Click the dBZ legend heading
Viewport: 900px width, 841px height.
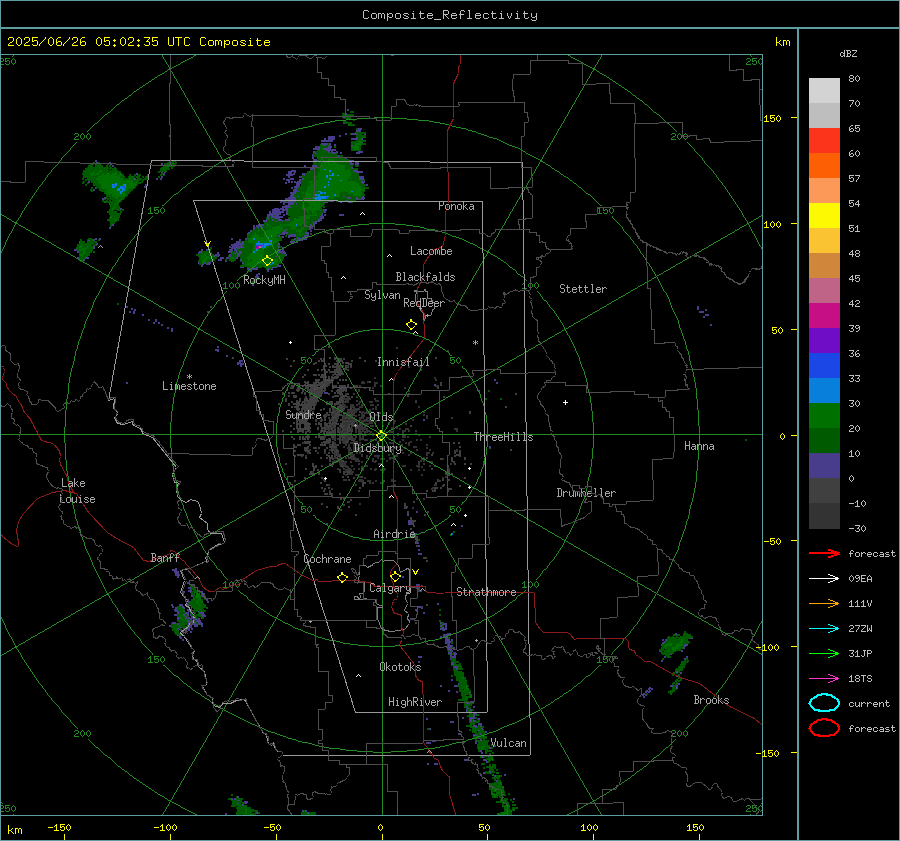point(848,54)
